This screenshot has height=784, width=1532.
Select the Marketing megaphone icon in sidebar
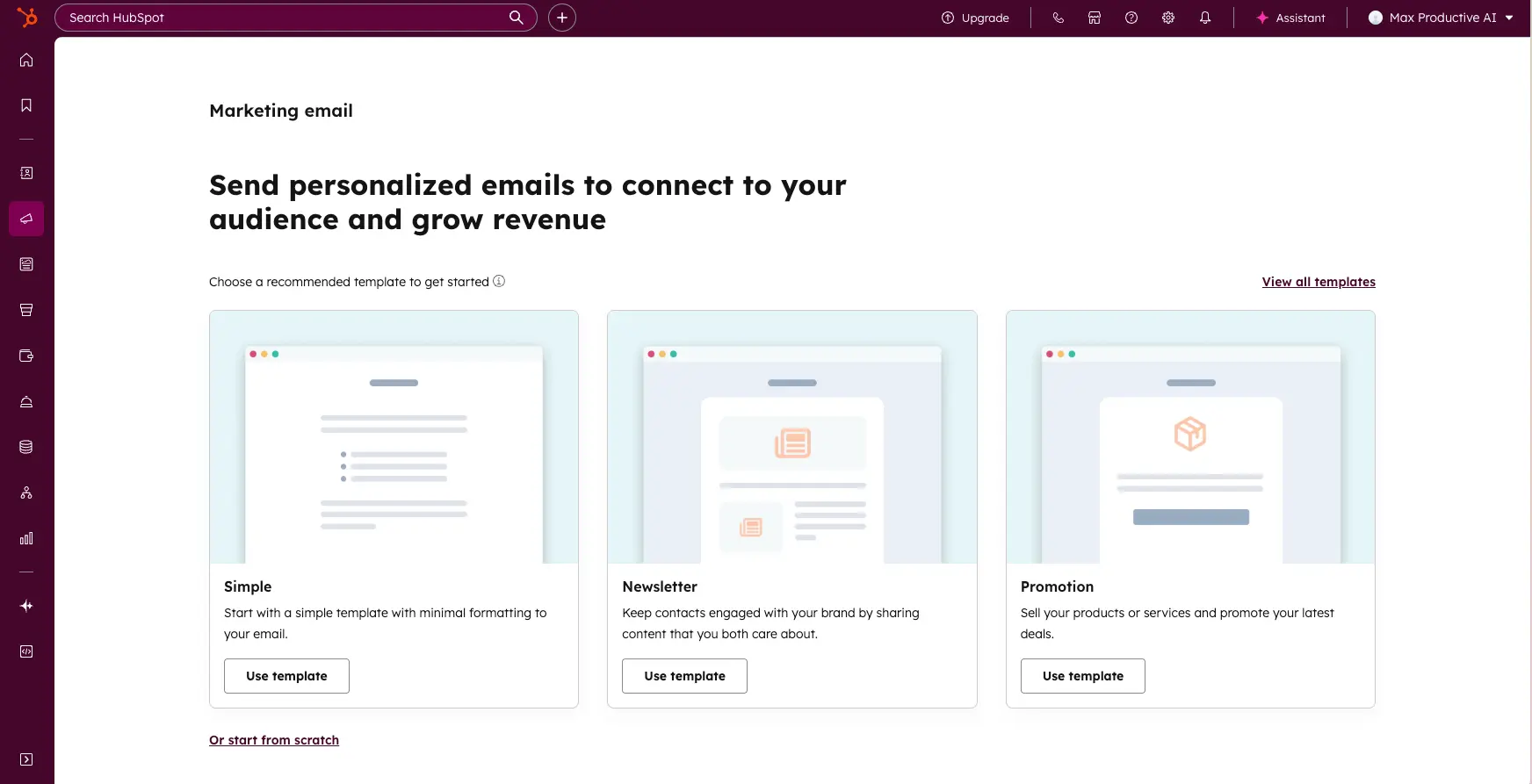[x=26, y=219]
